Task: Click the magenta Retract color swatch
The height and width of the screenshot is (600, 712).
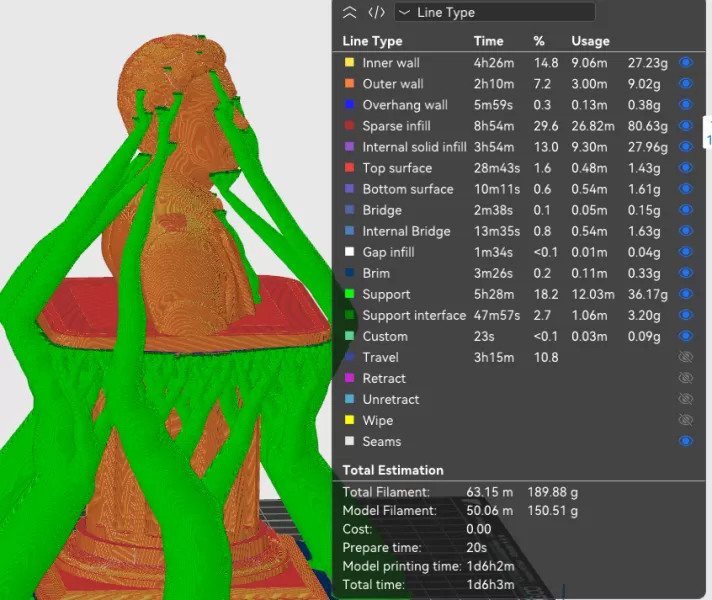Action: click(349, 378)
